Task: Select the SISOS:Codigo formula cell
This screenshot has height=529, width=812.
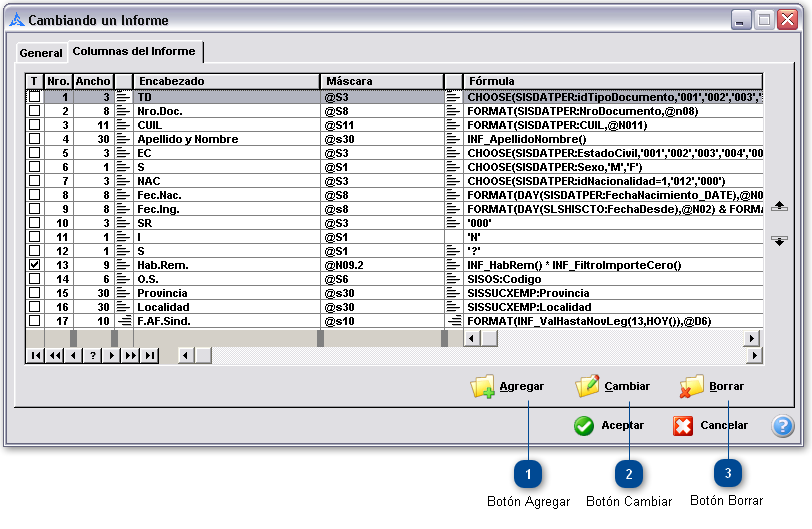Action: (613, 279)
